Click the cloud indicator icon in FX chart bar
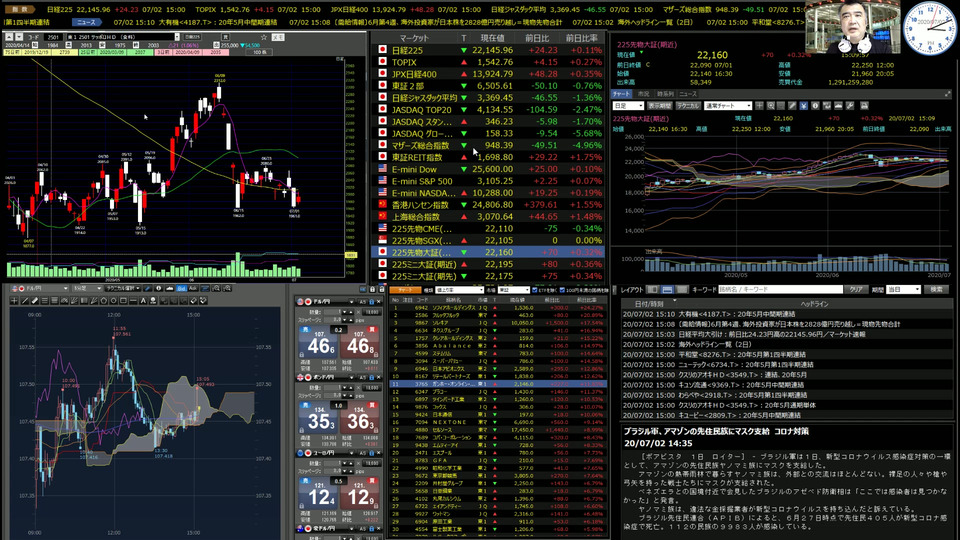 [170, 288]
